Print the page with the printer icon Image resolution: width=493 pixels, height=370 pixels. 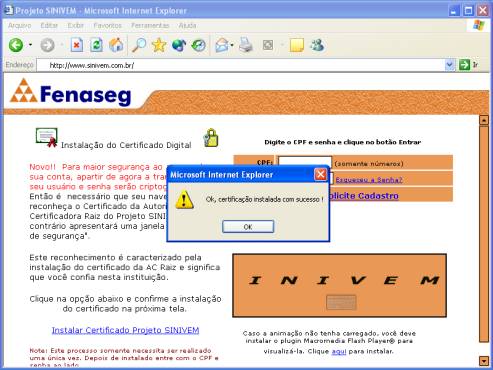click(246, 45)
